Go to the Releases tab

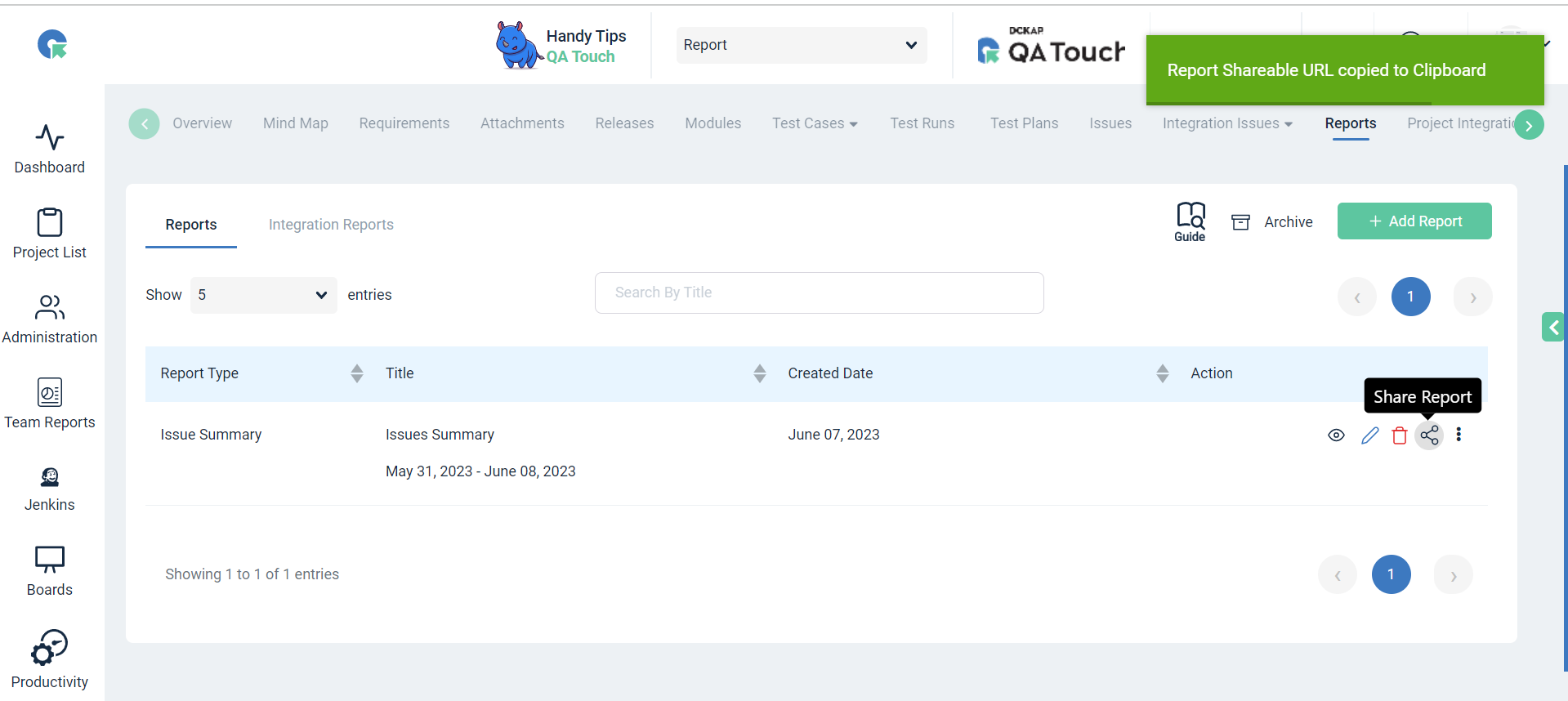(624, 123)
